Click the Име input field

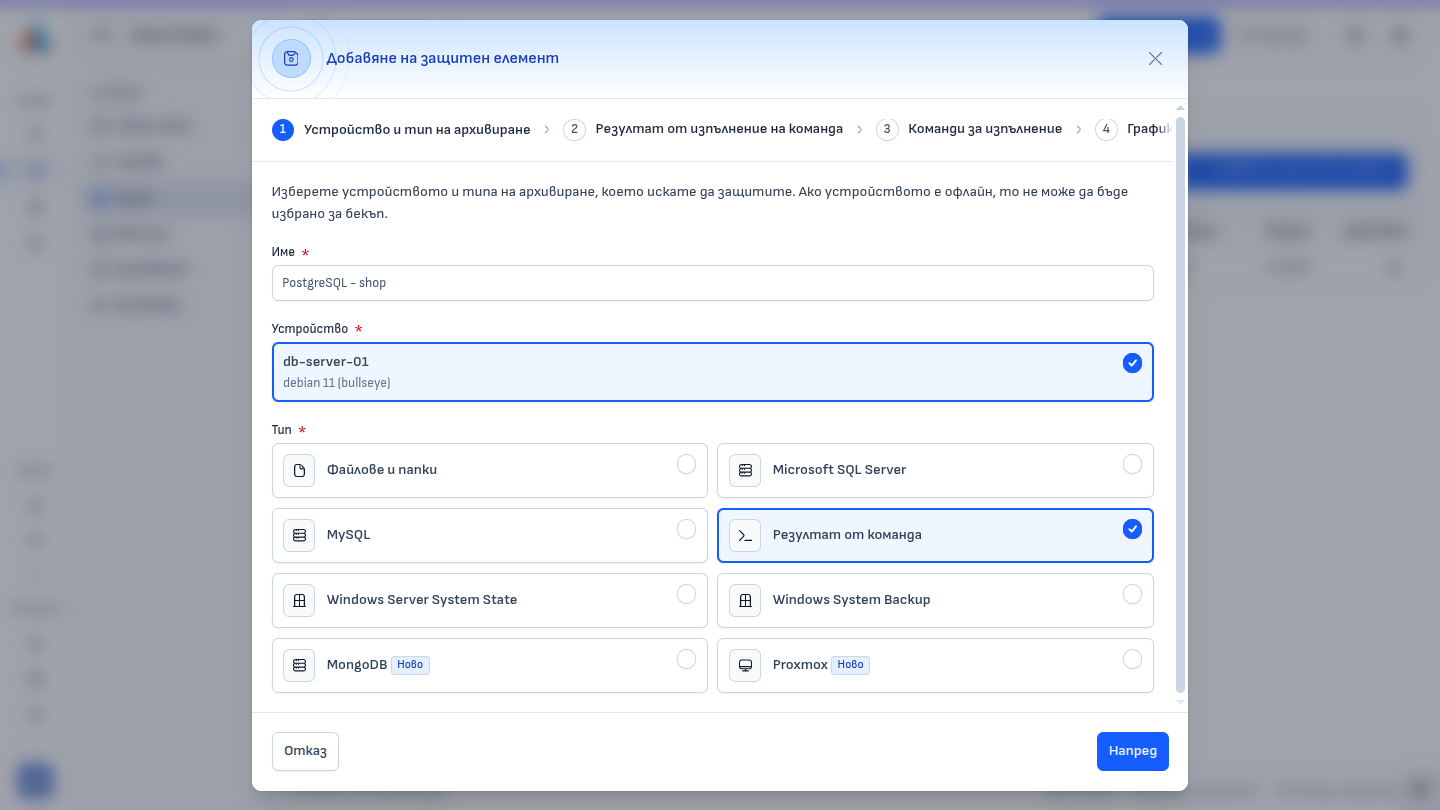click(712, 283)
